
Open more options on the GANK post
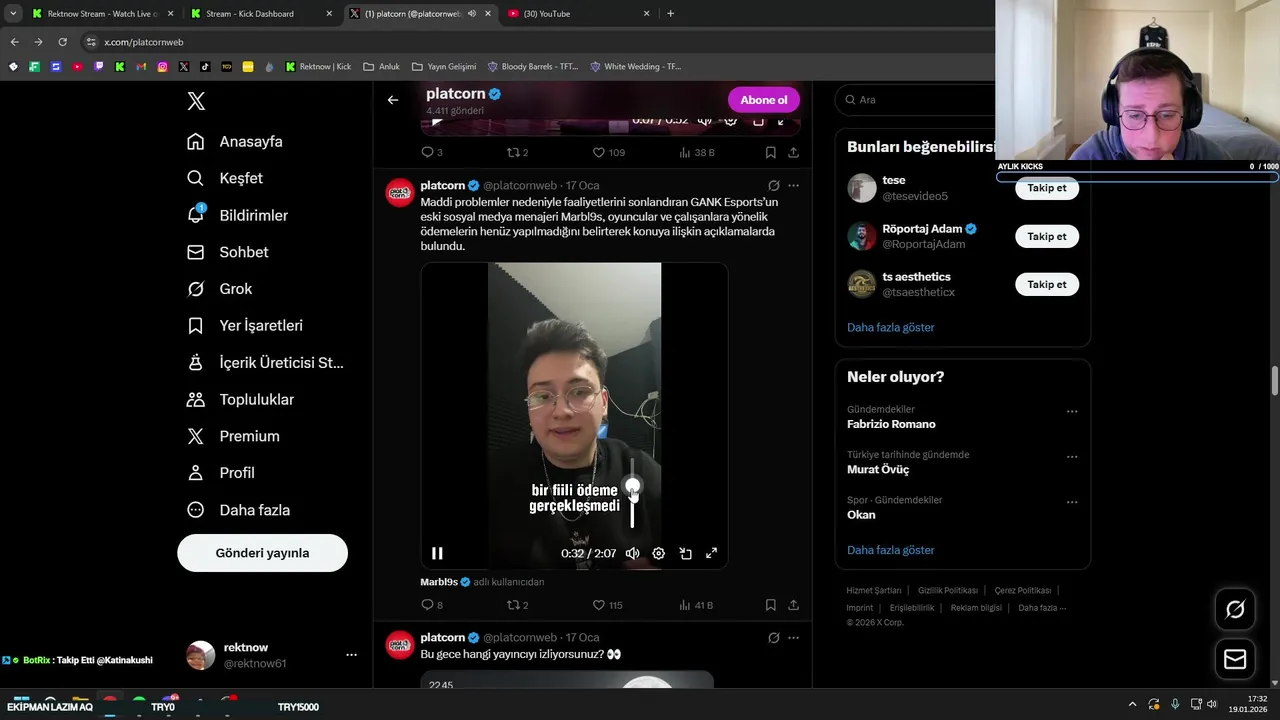tap(793, 186)
